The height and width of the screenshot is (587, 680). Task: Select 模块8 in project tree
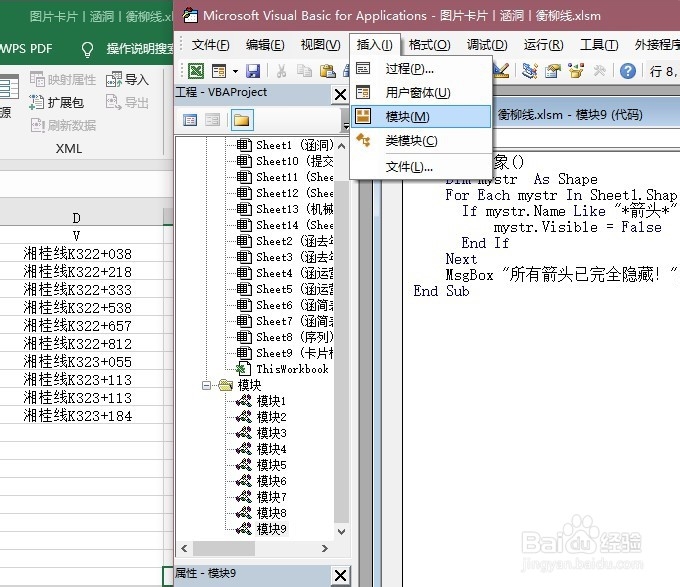pos(262,513)
